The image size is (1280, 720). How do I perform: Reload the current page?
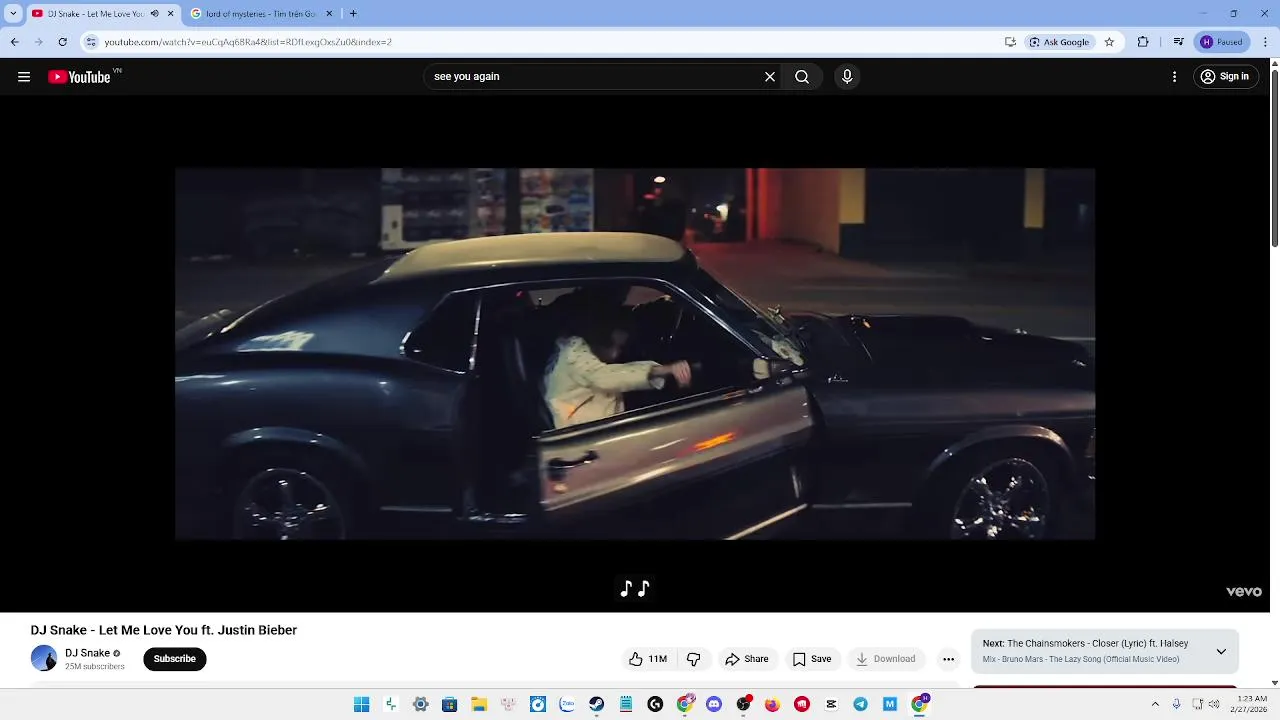coord(62,42)
